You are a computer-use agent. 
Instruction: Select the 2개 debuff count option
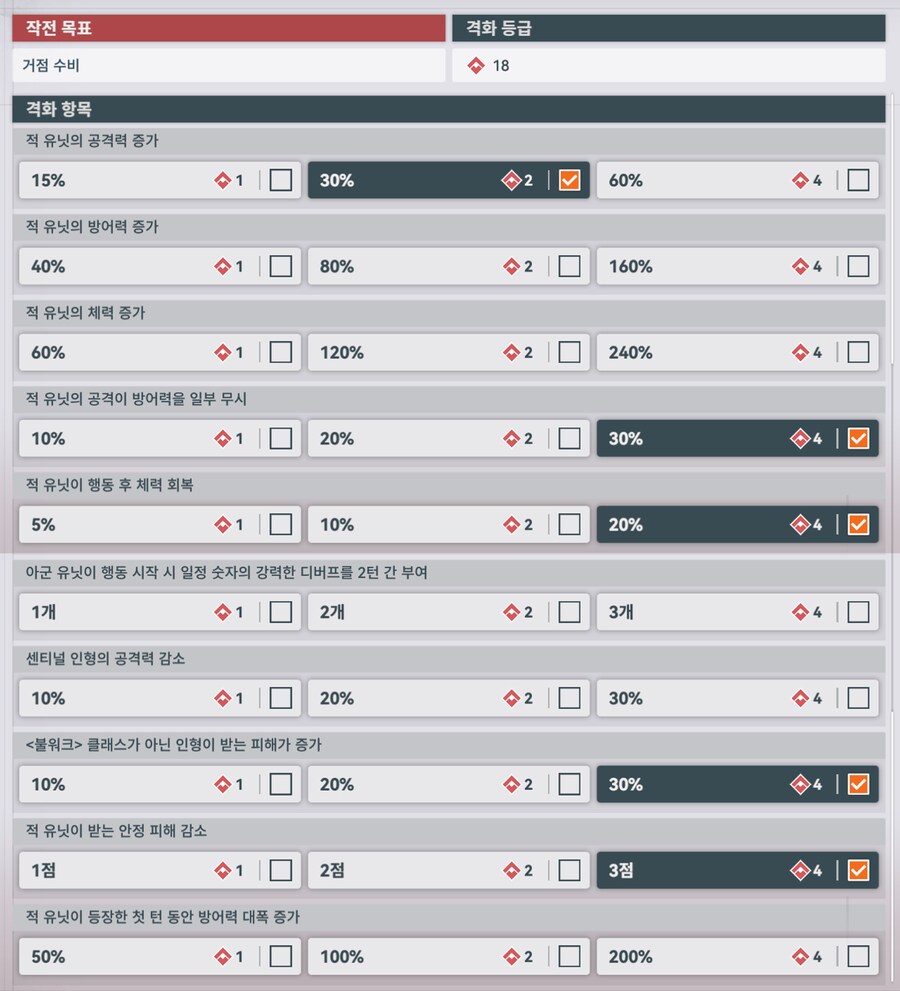[x=448, y=611]
